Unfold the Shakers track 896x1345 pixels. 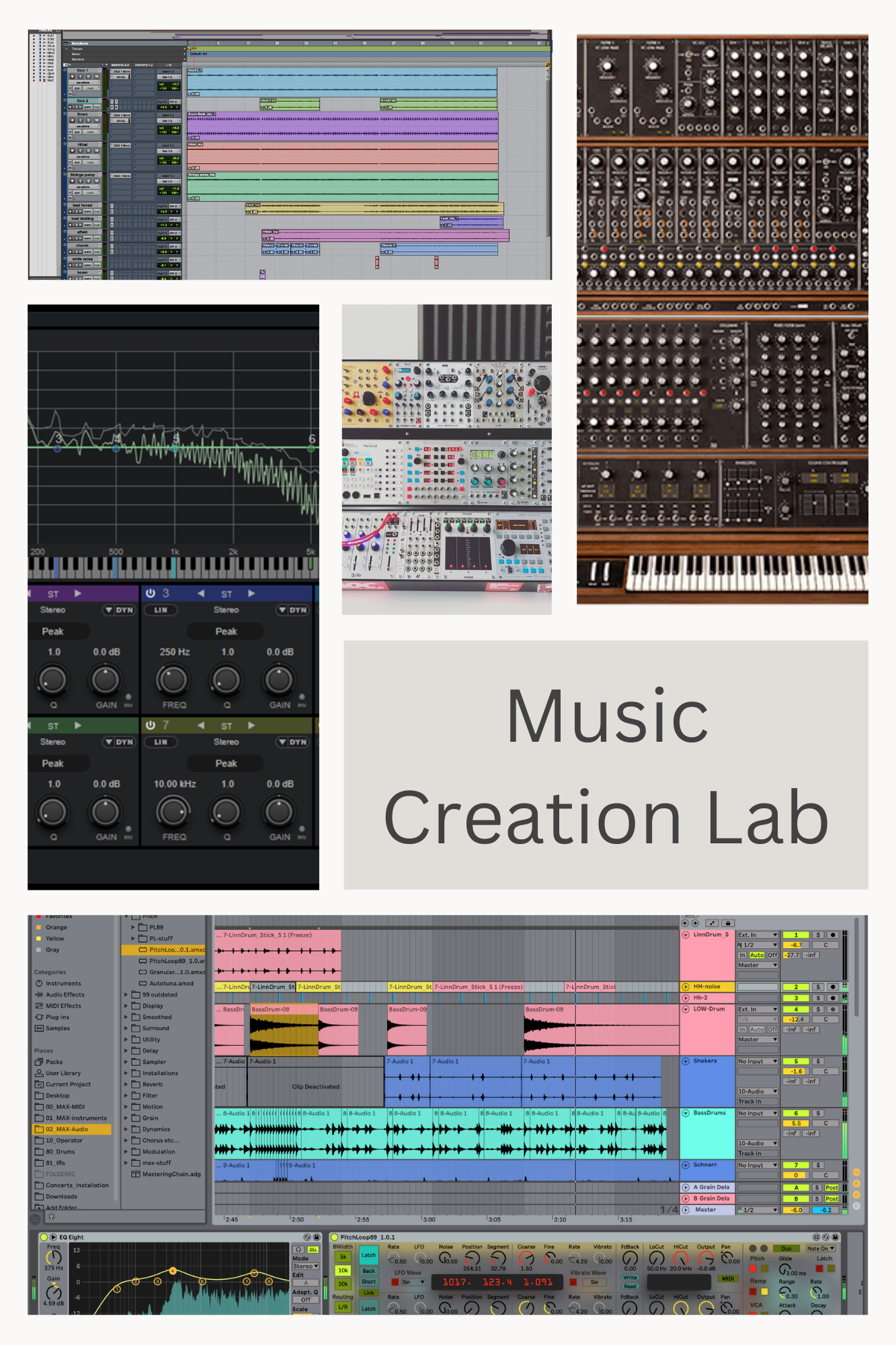tap(686, 1061)
